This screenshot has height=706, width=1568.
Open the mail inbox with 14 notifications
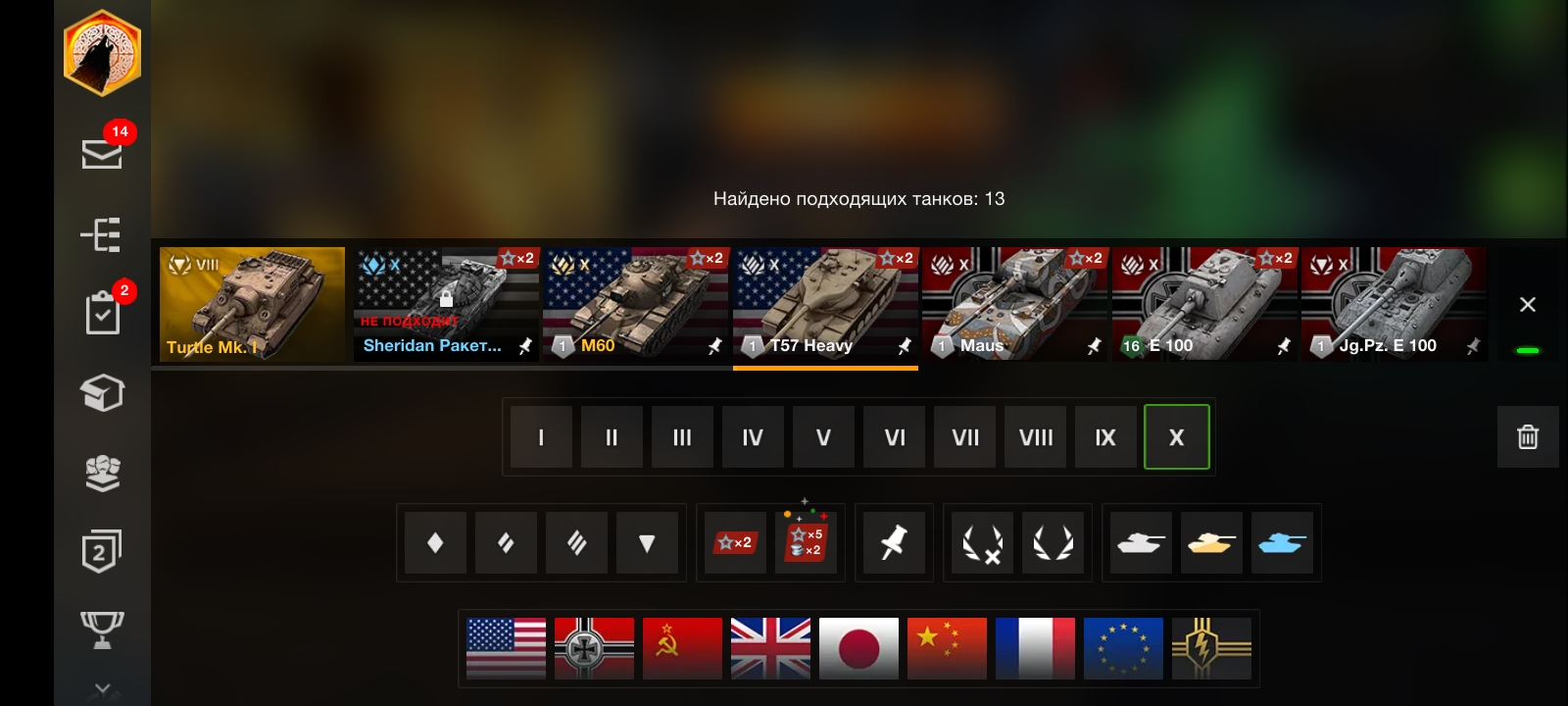[102, 152]
